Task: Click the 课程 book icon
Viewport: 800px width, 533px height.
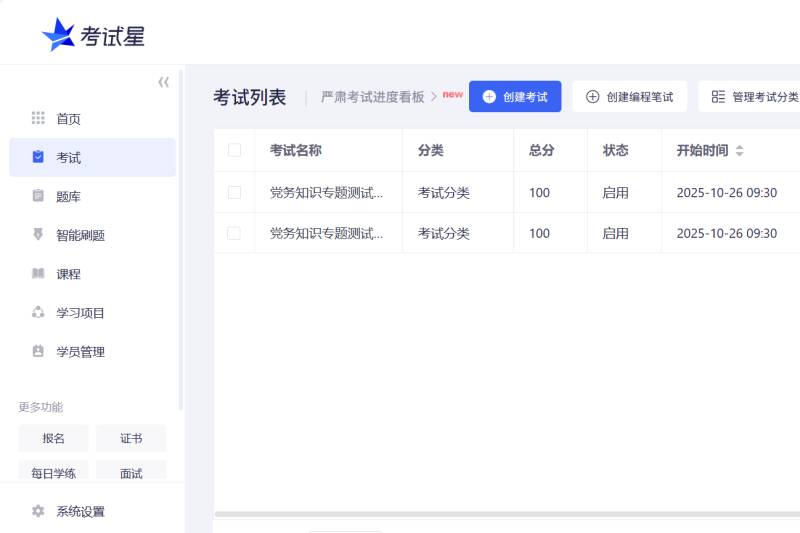Action: tap(38, 274)
